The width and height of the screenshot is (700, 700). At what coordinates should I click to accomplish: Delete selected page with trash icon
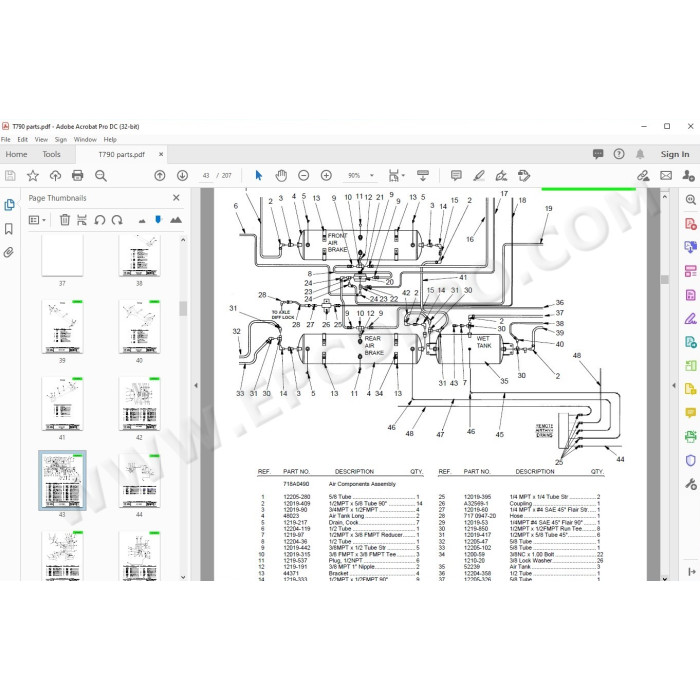click(x=65, y=220)
